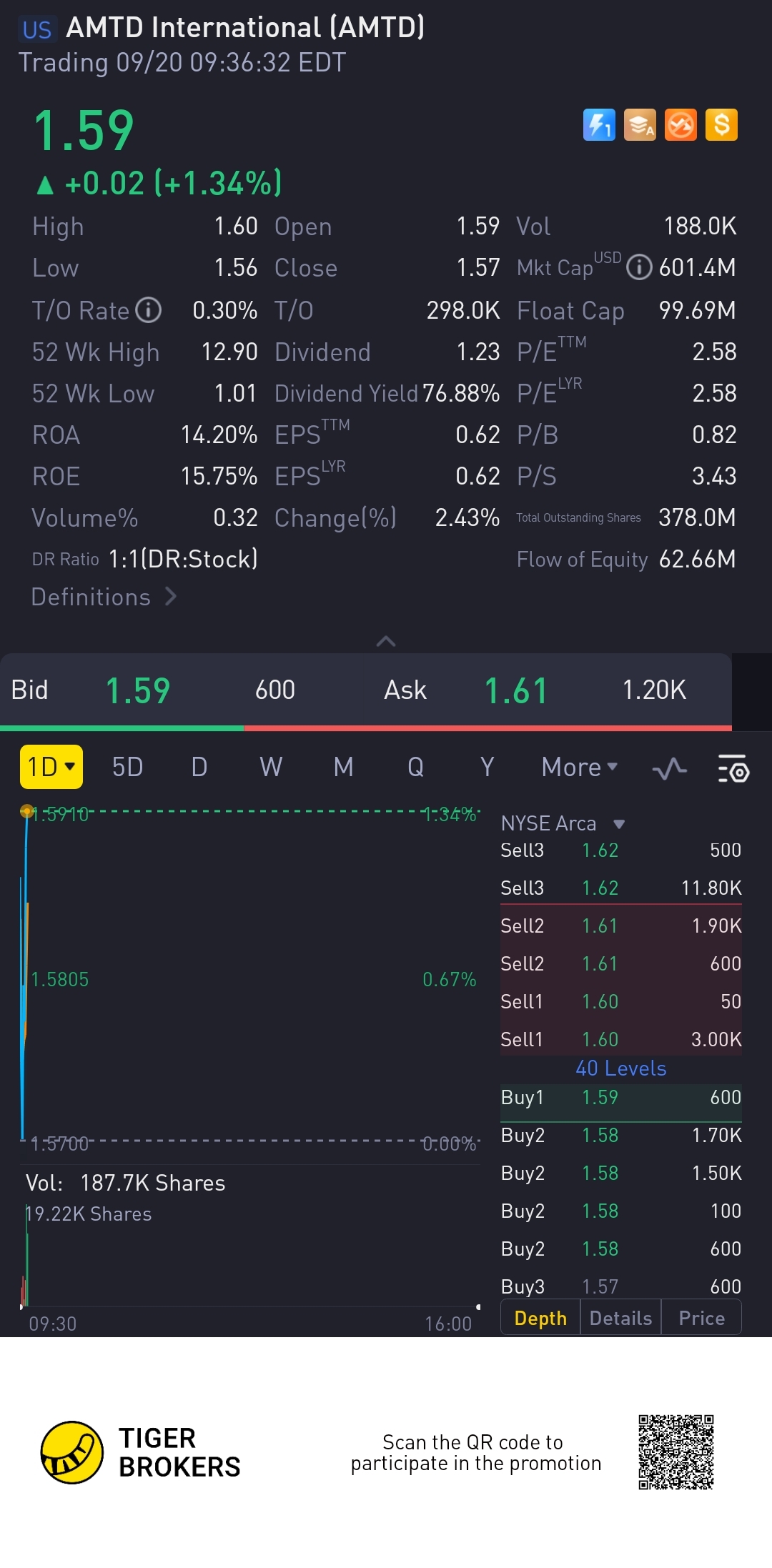Open the 1D timeframe dropdown
The width and height of the screenshot is (772, 1568).
pyautogui.click(x=51, y=767)
